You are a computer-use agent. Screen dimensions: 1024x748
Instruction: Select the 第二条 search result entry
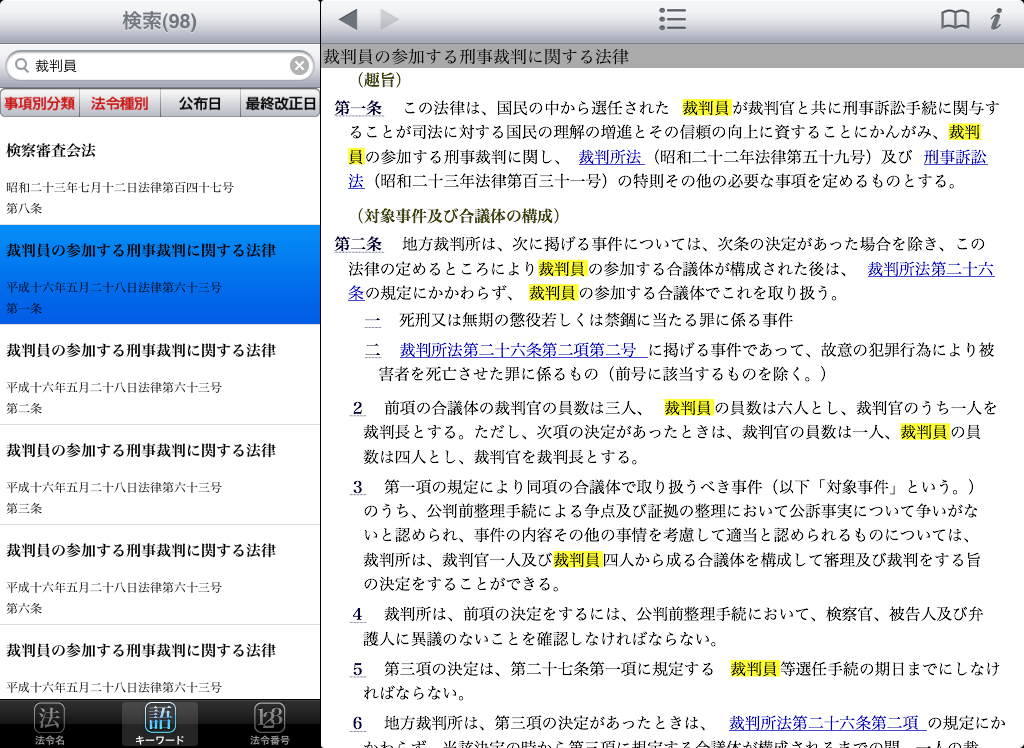click(x=160, y=375)
